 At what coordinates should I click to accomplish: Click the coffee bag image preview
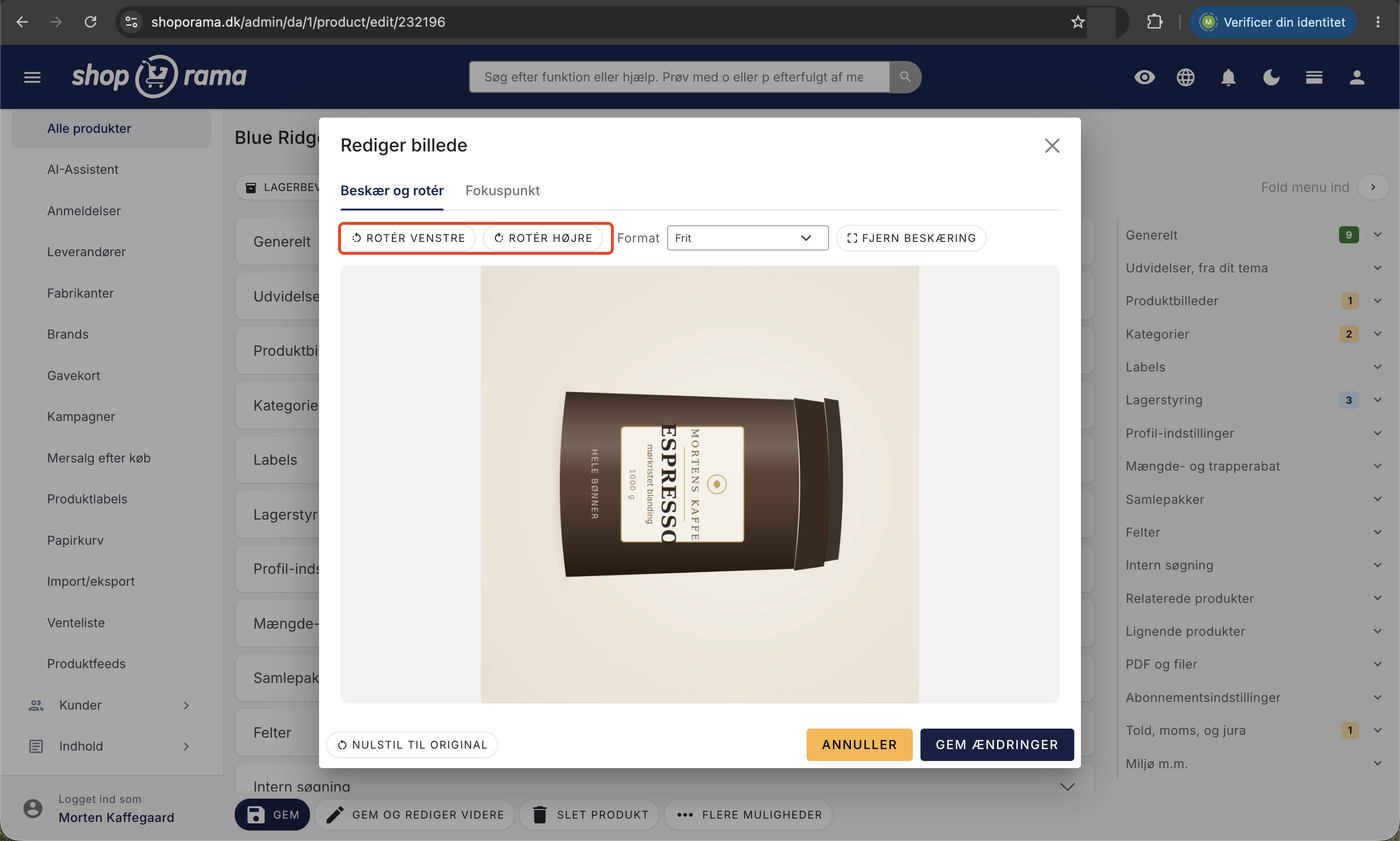coord(700,484)
